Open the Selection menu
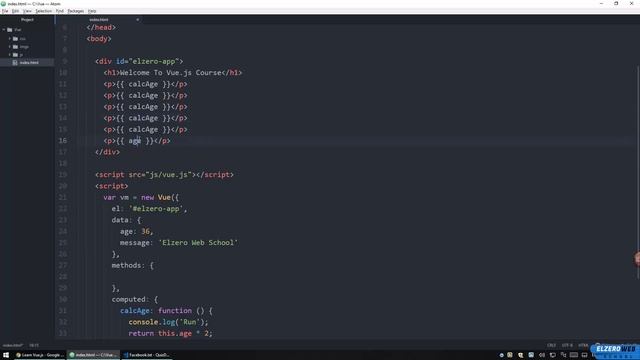This screenshot has width=640, height=360. [43, 11]
